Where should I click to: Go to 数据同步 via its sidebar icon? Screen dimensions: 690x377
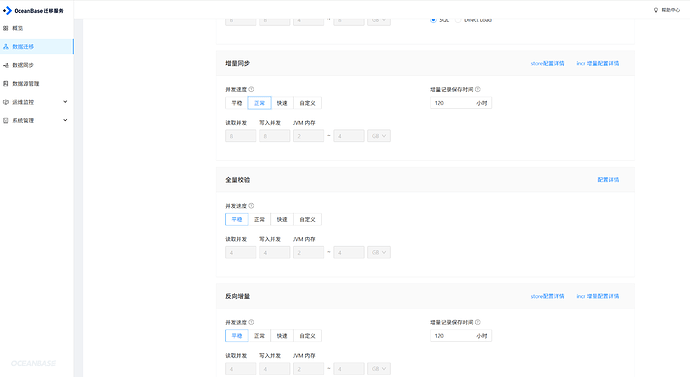tap(6, 65)
